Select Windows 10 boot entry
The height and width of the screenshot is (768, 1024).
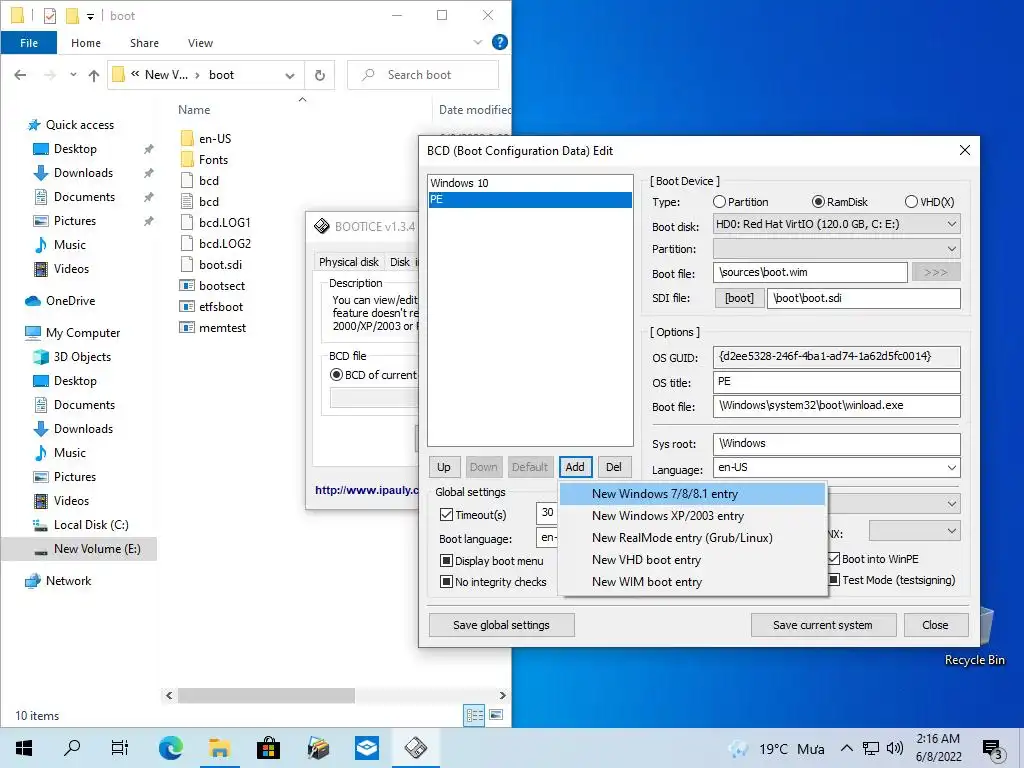[x=530, y=183]
